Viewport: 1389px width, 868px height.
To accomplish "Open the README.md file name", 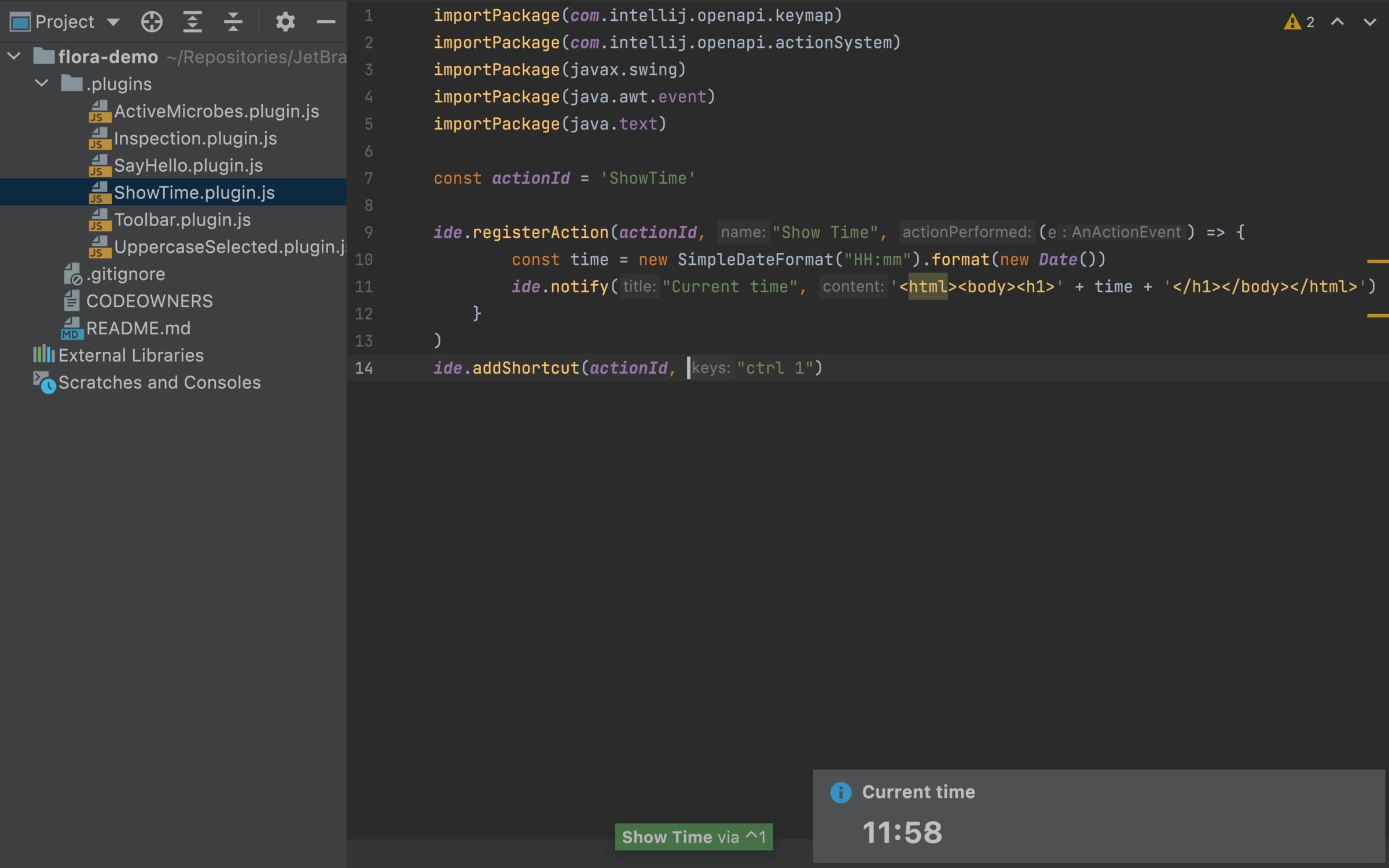I will tap(138, 328).
